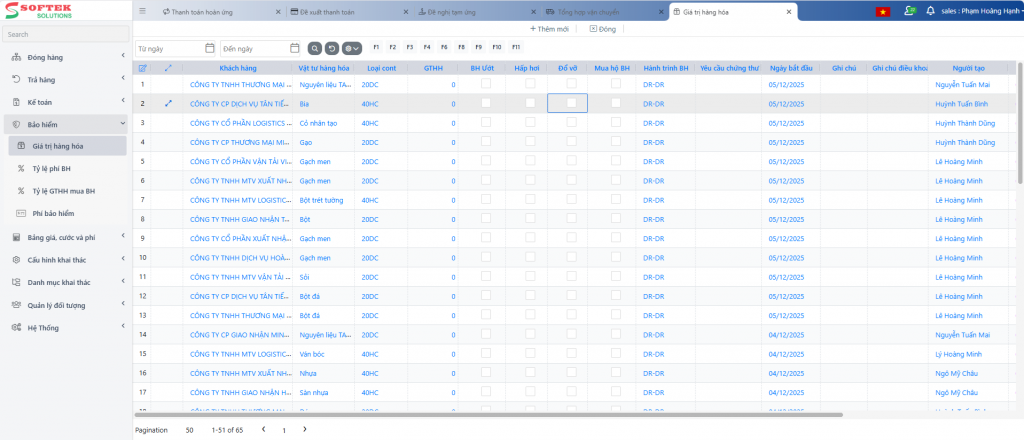Open the sales user account dropdown
Image resolution: width=1024 pixels, height=440 pixels.
tap(966, 12)
